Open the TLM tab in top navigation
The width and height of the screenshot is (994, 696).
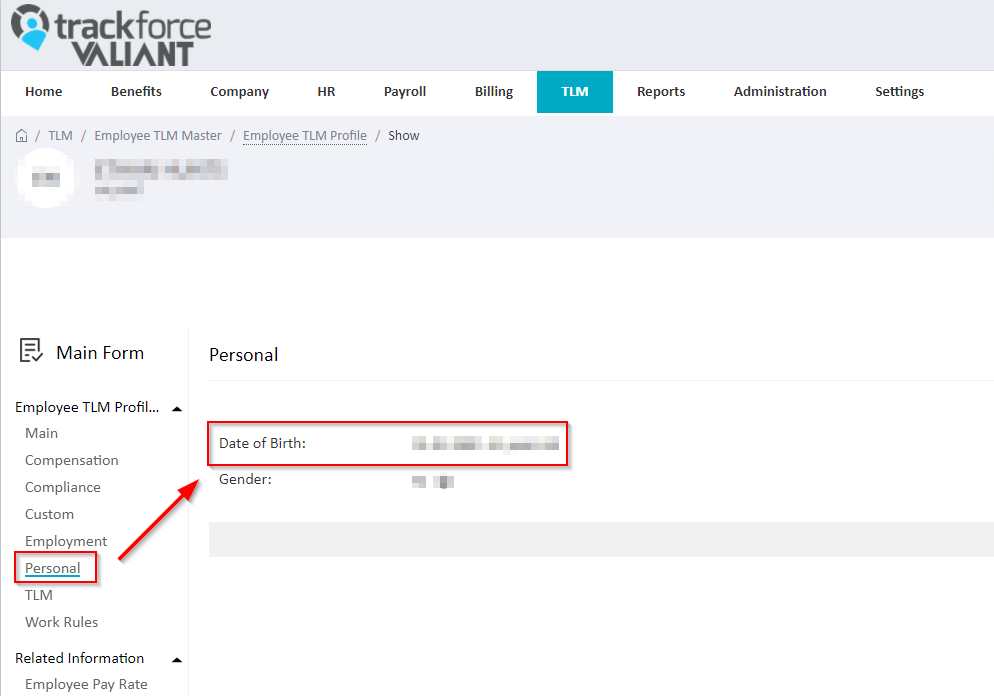coord(574,92)
